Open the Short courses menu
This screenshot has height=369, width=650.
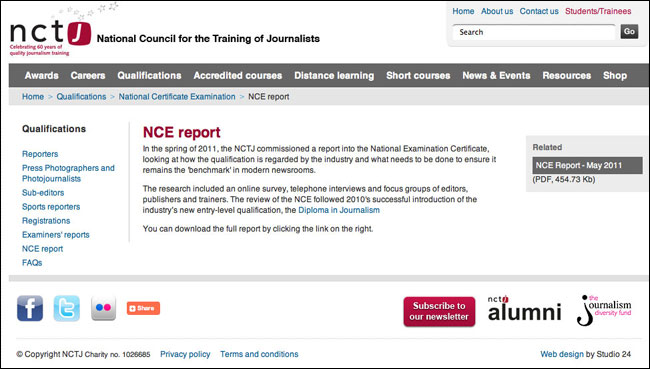click(418, 75)
